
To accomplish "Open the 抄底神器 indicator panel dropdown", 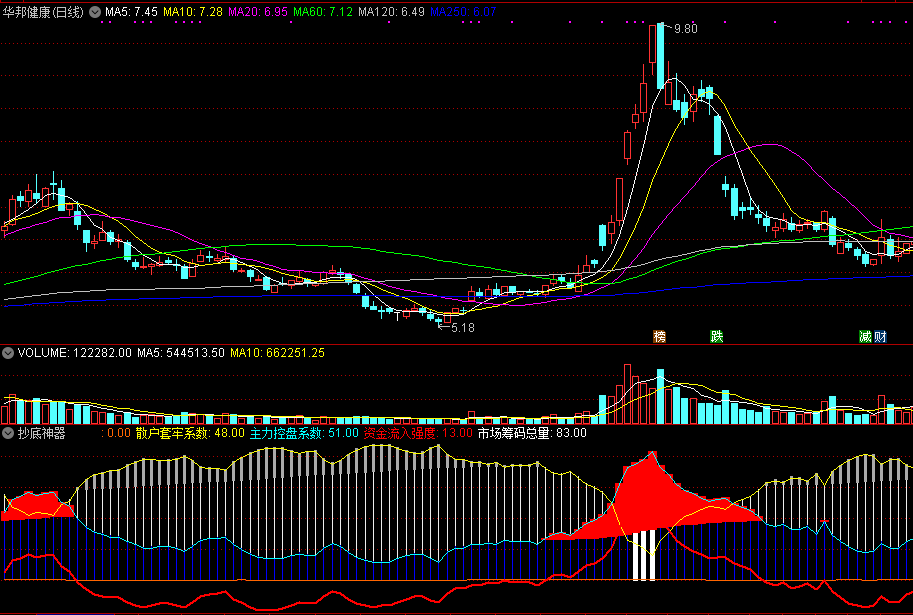I will point(8,433).
